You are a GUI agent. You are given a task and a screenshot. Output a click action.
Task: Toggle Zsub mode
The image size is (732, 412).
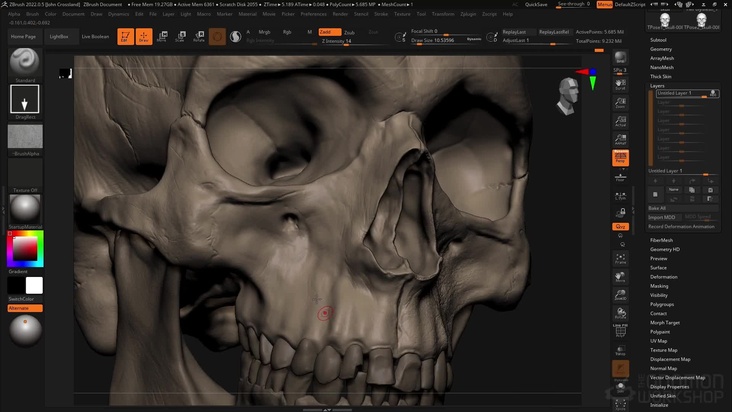349,32
